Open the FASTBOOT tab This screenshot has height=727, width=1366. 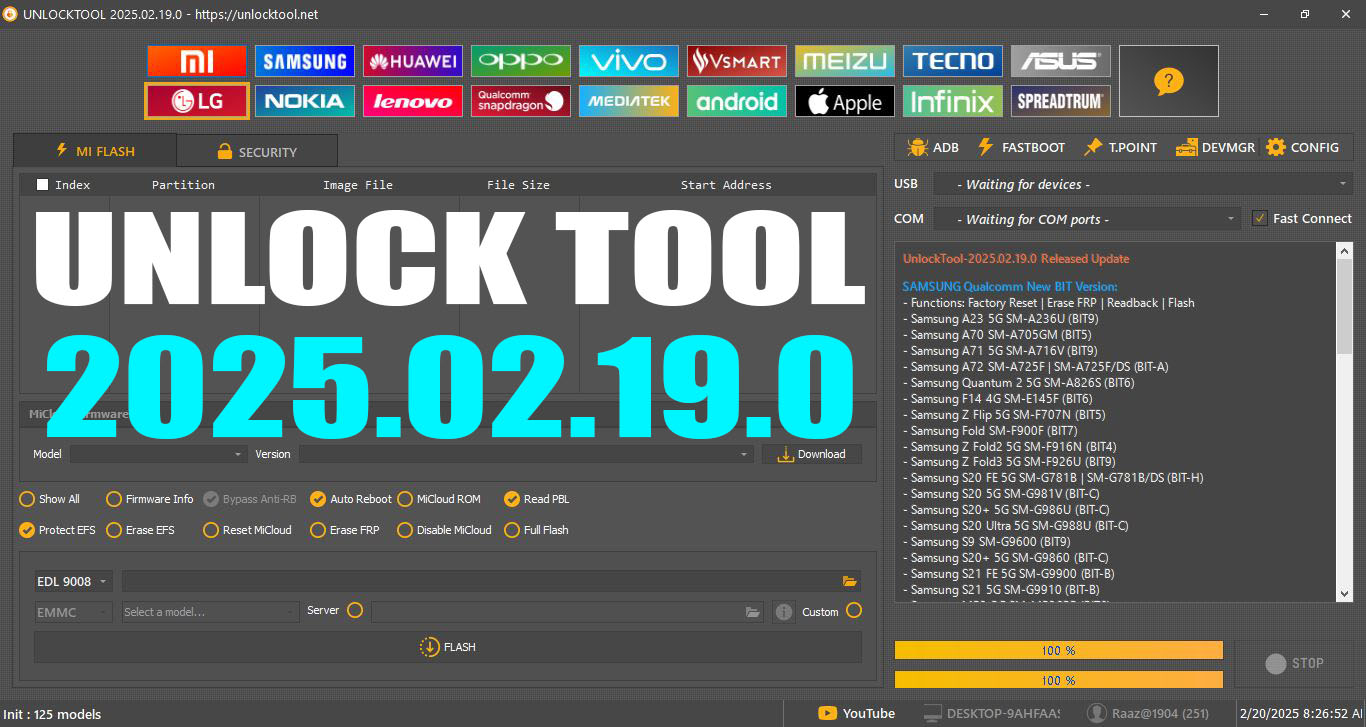[1020, 147]
